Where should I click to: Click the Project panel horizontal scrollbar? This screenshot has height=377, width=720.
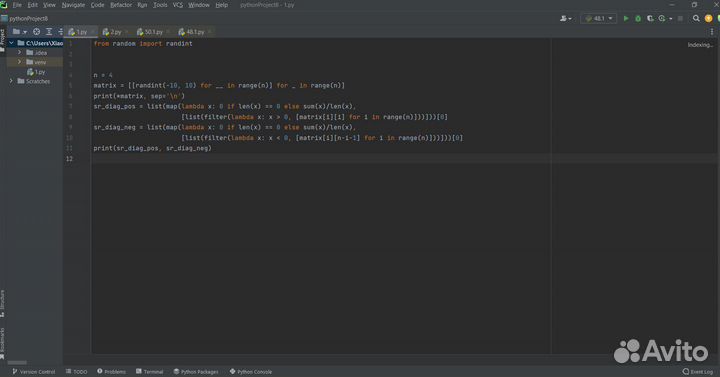point(17,362)
